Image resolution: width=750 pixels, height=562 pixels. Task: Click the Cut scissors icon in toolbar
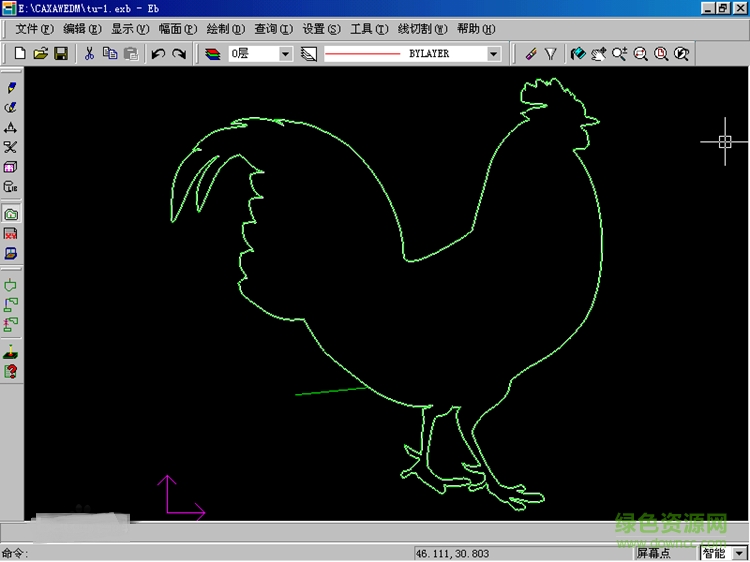(x=89, y=53)
